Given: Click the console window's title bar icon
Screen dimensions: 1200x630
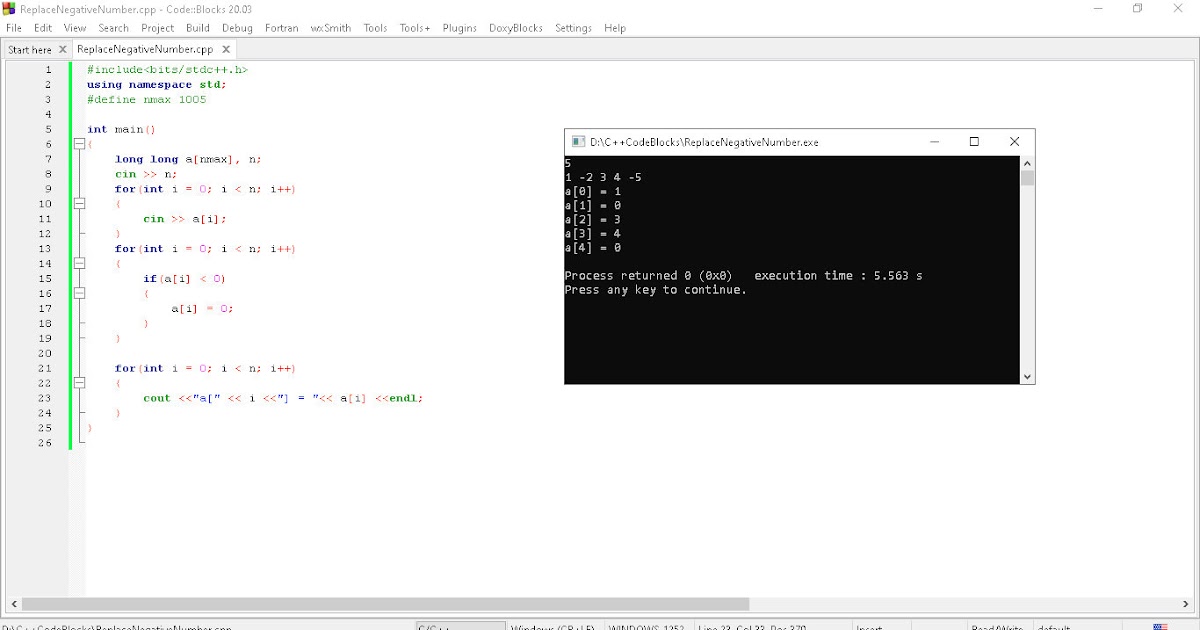Looking at the screenshot, I should click(578, 142).
